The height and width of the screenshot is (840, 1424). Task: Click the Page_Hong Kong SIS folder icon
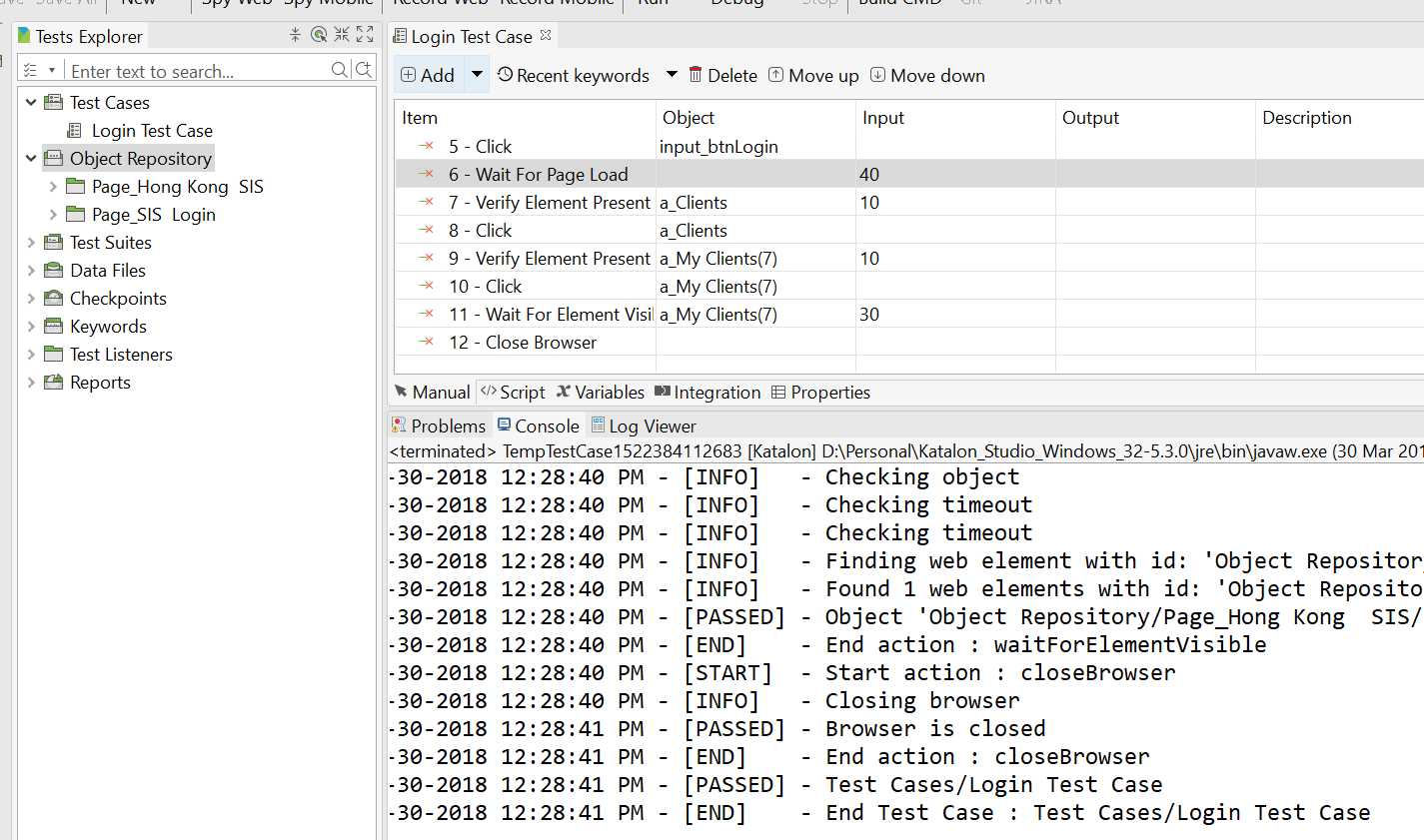[75, 186]
